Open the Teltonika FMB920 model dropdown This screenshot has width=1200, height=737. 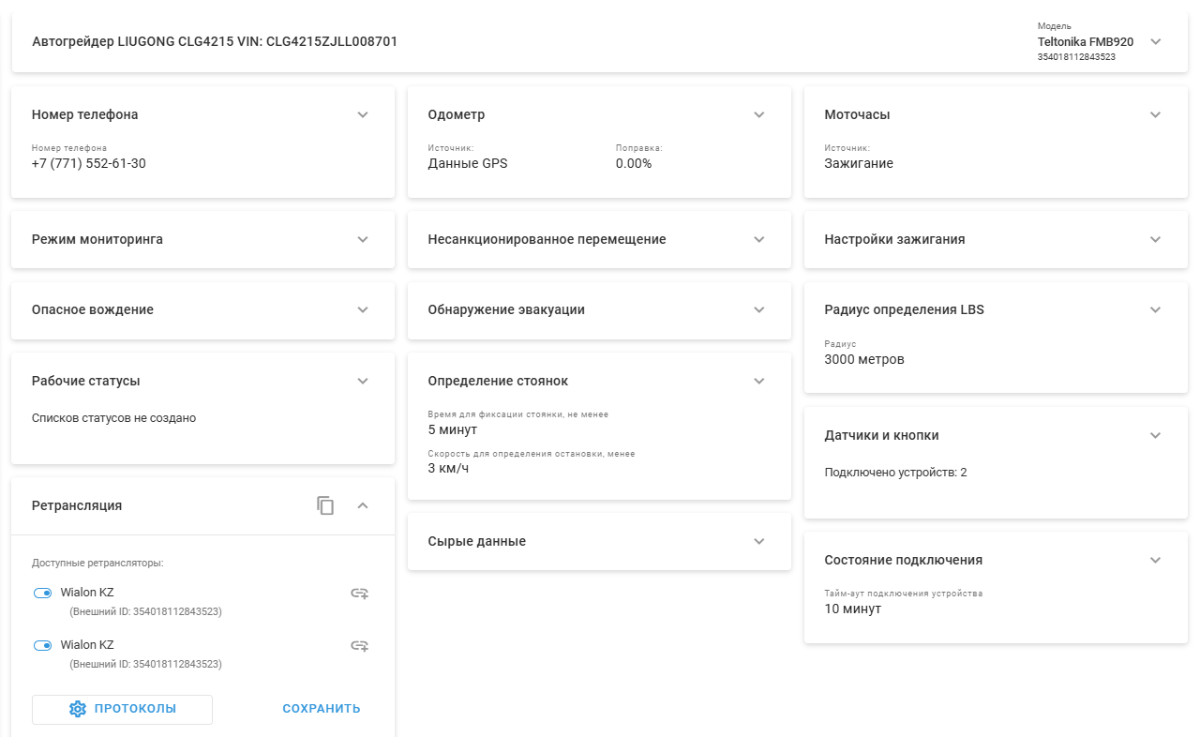(x=1156, y=42)
